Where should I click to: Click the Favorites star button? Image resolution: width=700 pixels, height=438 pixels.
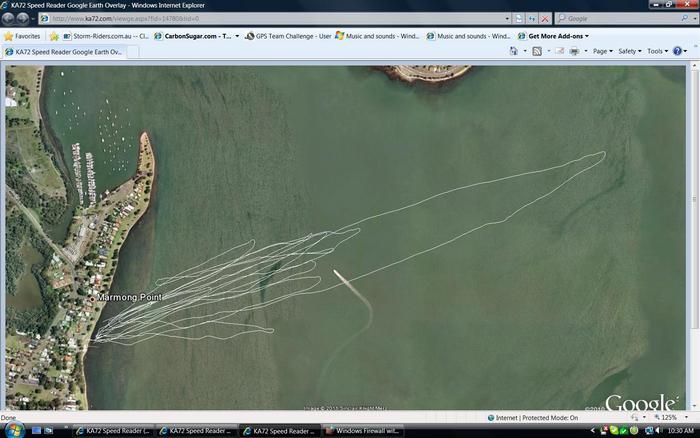tap(22, 36)
